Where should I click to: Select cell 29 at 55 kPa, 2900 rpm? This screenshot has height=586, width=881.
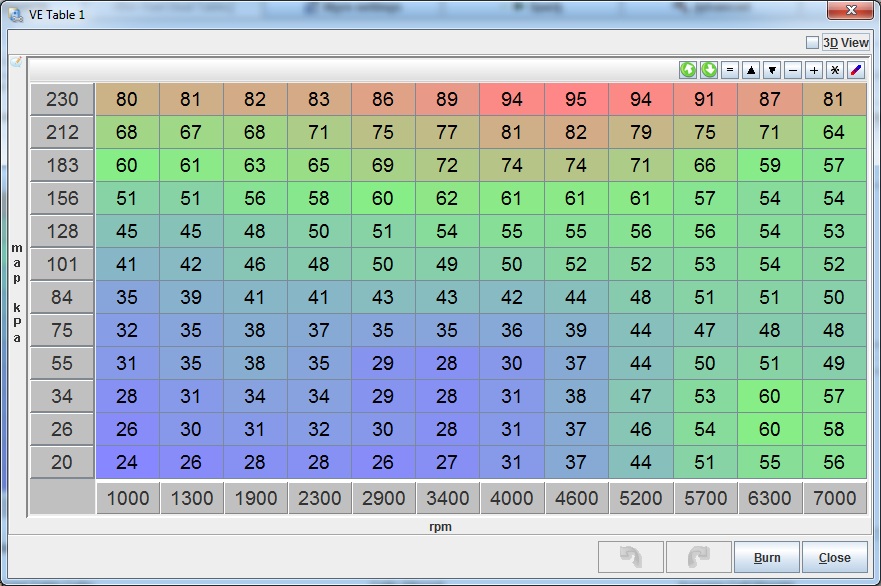pyautogui.click(x=383, y=364)
